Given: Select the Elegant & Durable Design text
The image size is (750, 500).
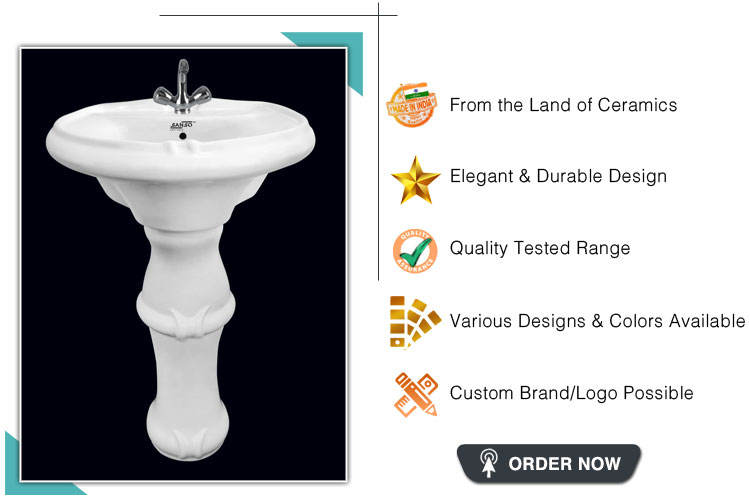Looking at the screenshot, I should pos(558,176).
